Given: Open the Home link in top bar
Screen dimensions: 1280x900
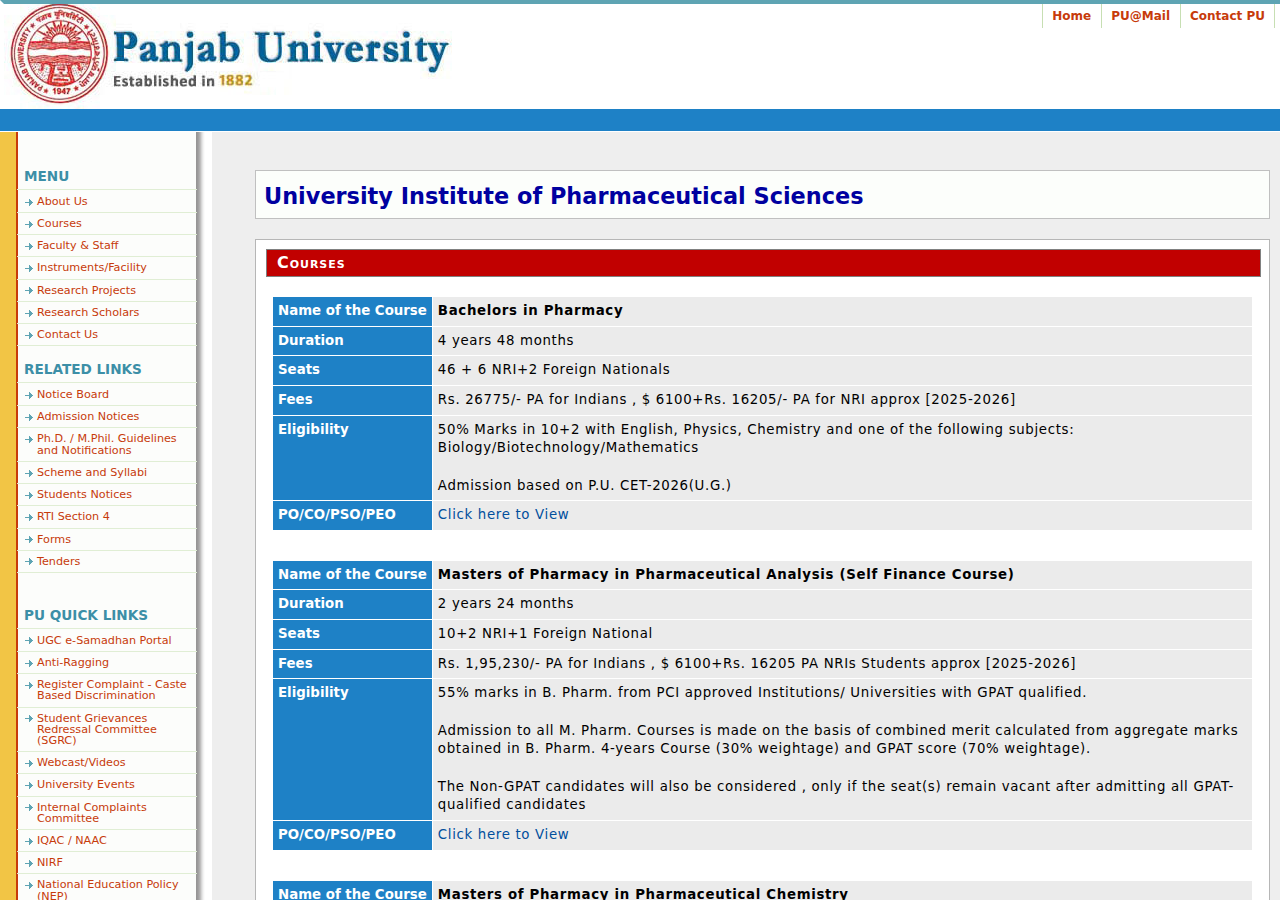Looking at the screenshot, I should 1071,16.
